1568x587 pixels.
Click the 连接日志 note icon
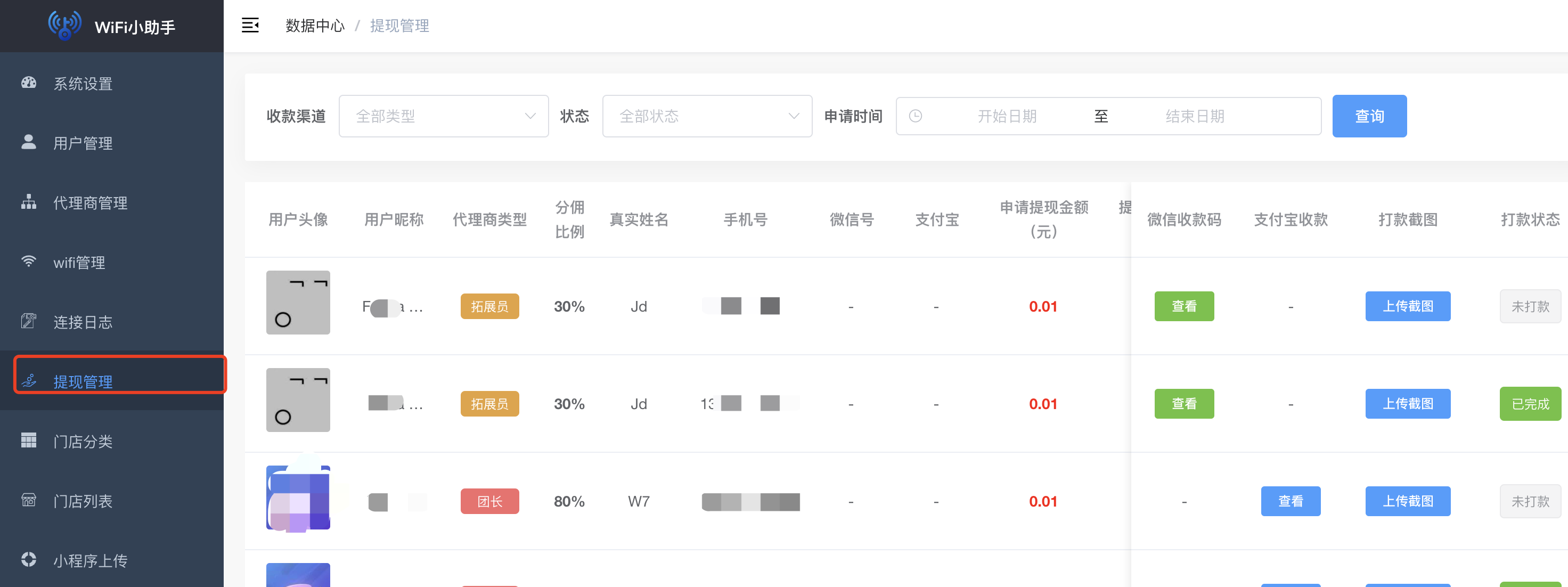[29, 321]
